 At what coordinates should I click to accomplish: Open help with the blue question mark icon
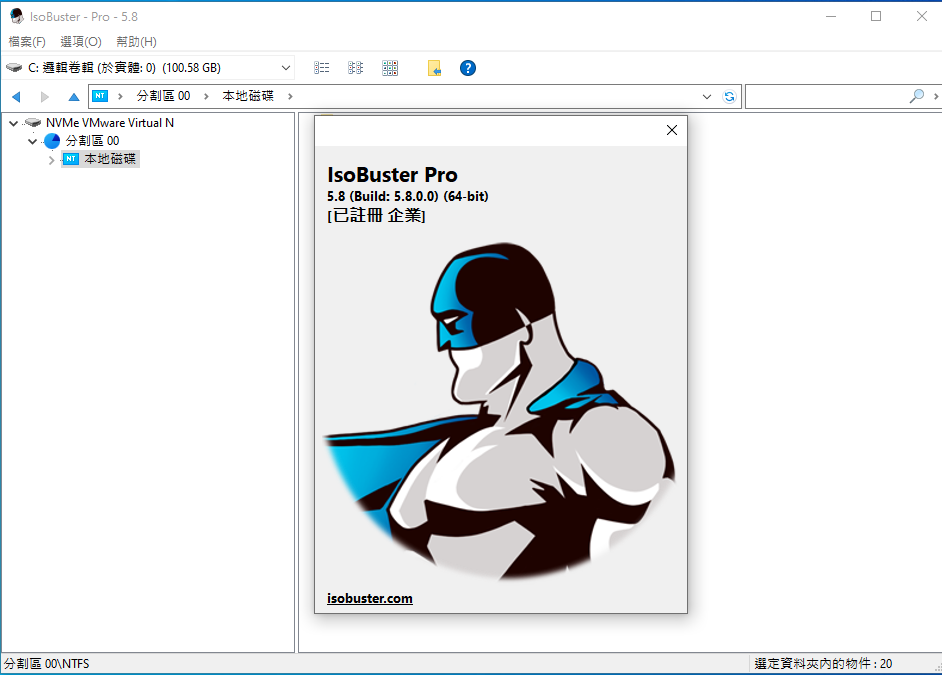click(x=467, y=68)
